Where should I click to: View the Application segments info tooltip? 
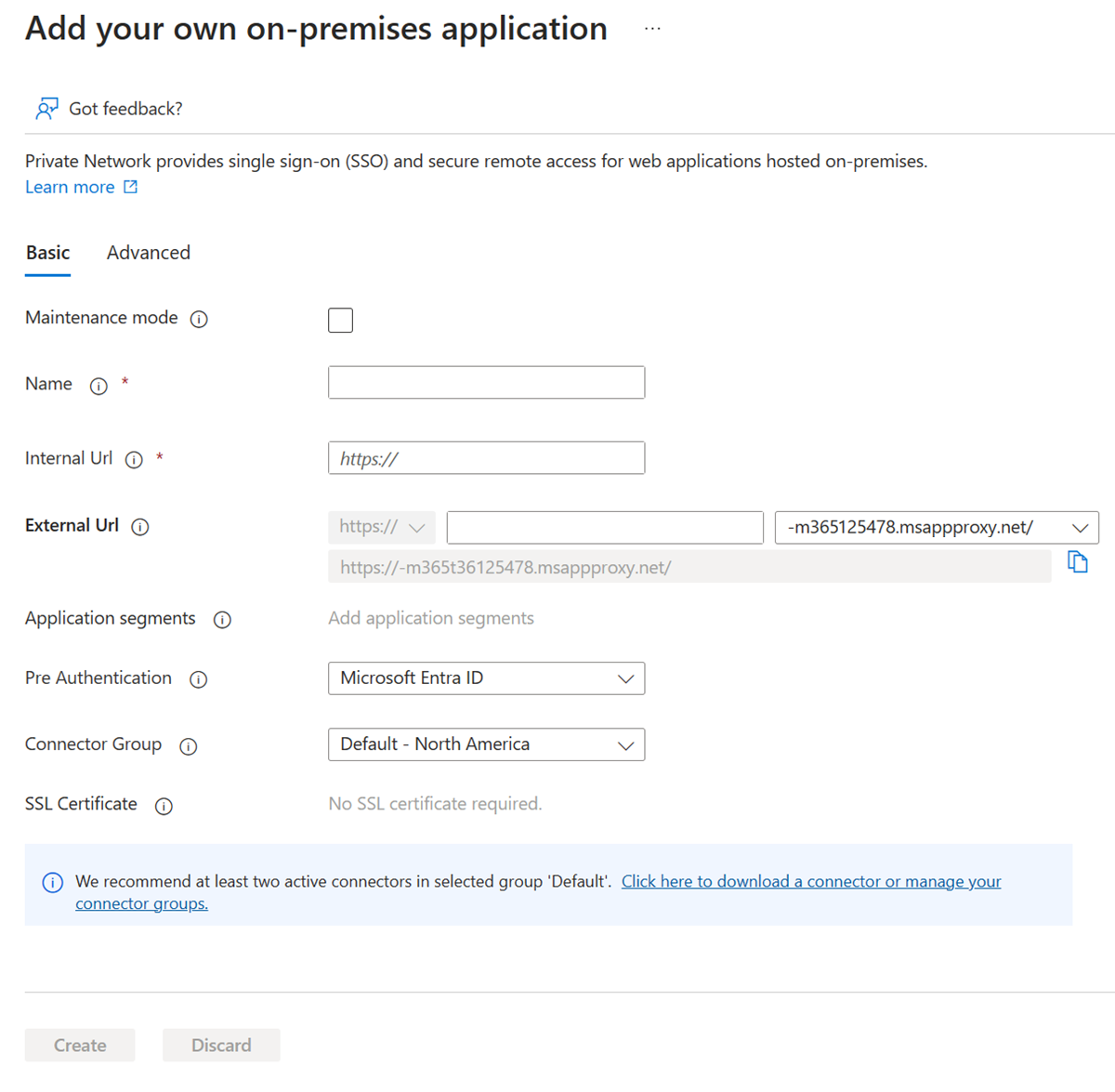click(222, 620)
